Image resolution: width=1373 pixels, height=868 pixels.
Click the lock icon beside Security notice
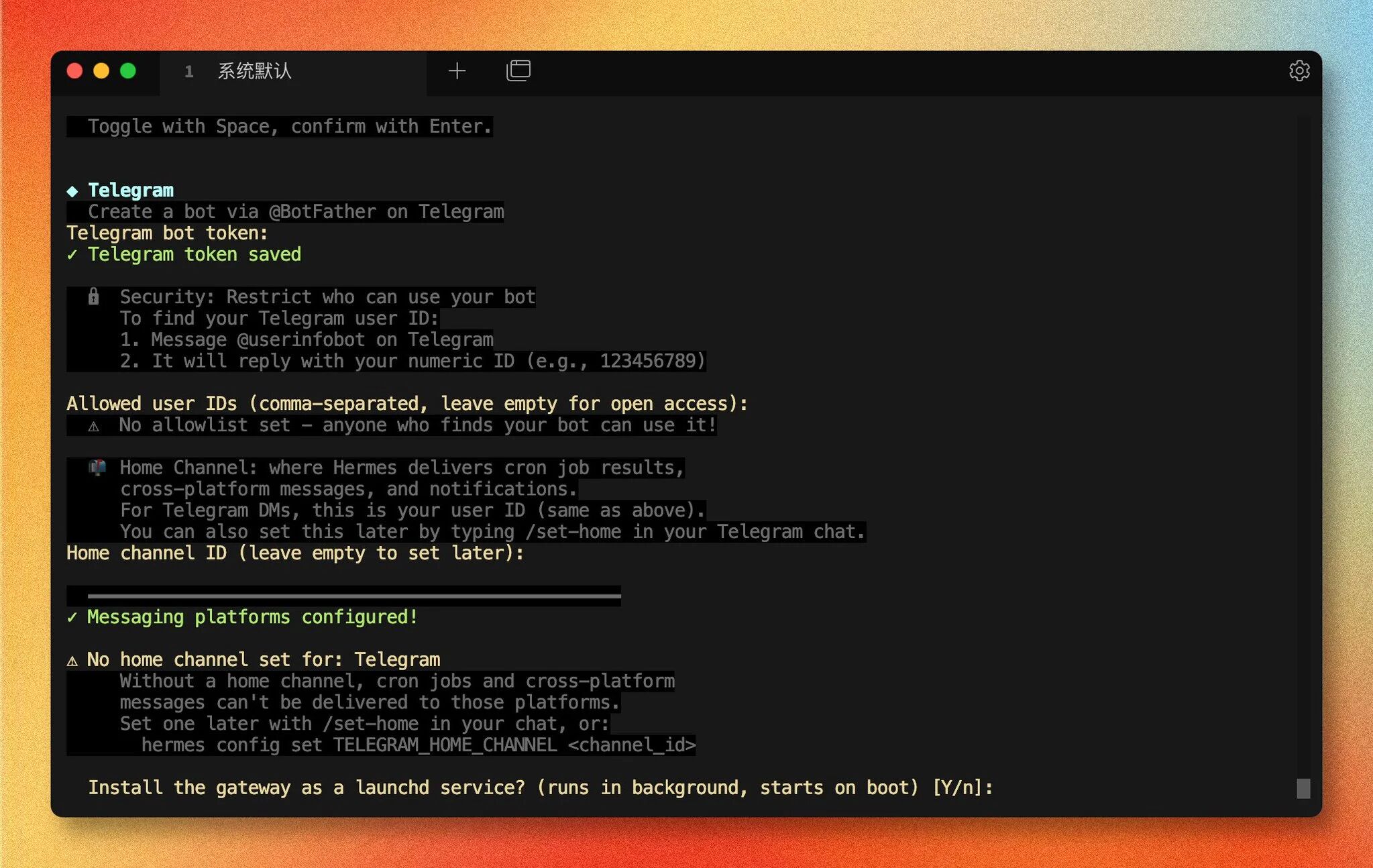click(94, 296)
